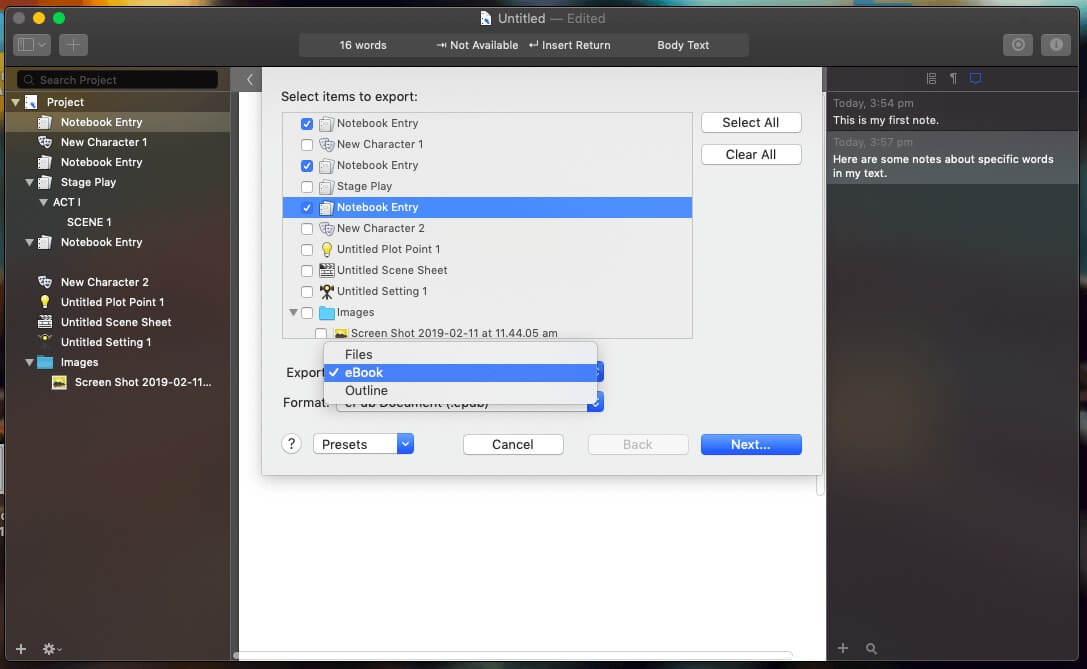Open the help question mark button
Image resolution: width=1087 pixels, height=669 pixels.
pyautogui.click(x=291, y=444)
